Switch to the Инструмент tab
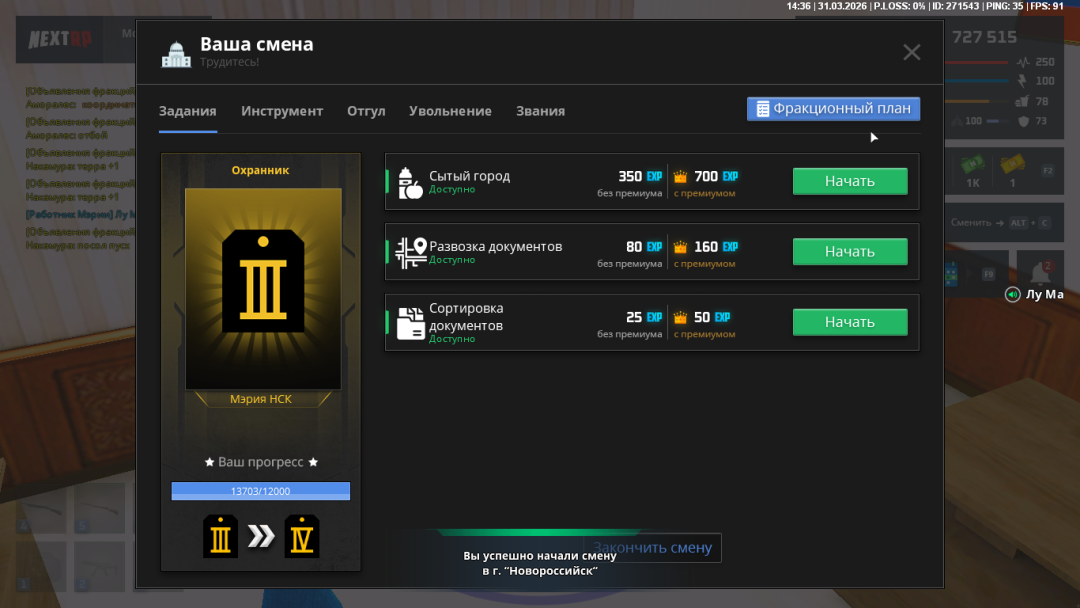The image size is (1080, 608). point(282,111)
